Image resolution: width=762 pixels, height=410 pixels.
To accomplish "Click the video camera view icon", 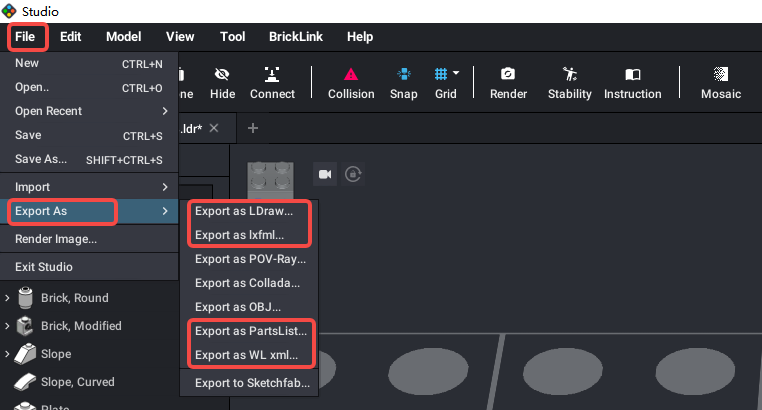I will tap(325, 174).
